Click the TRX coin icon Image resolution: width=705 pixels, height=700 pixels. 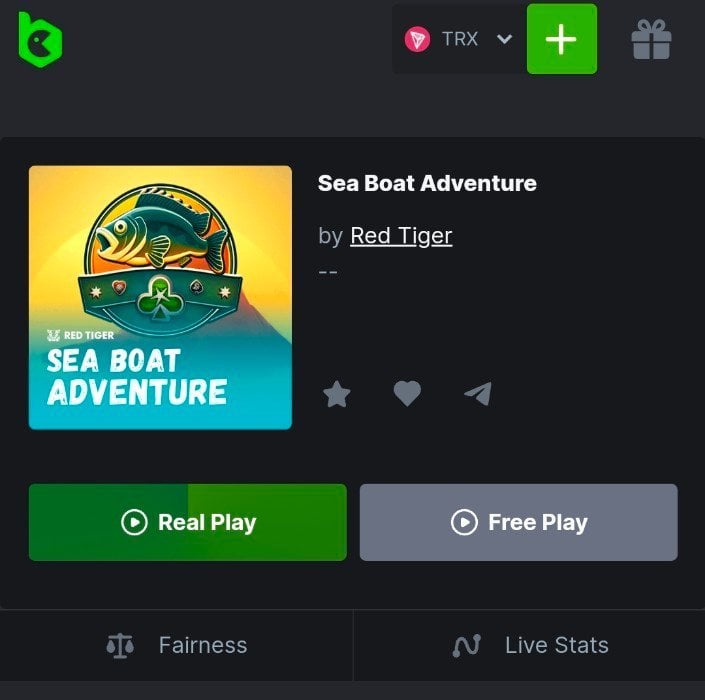[417, 39]
